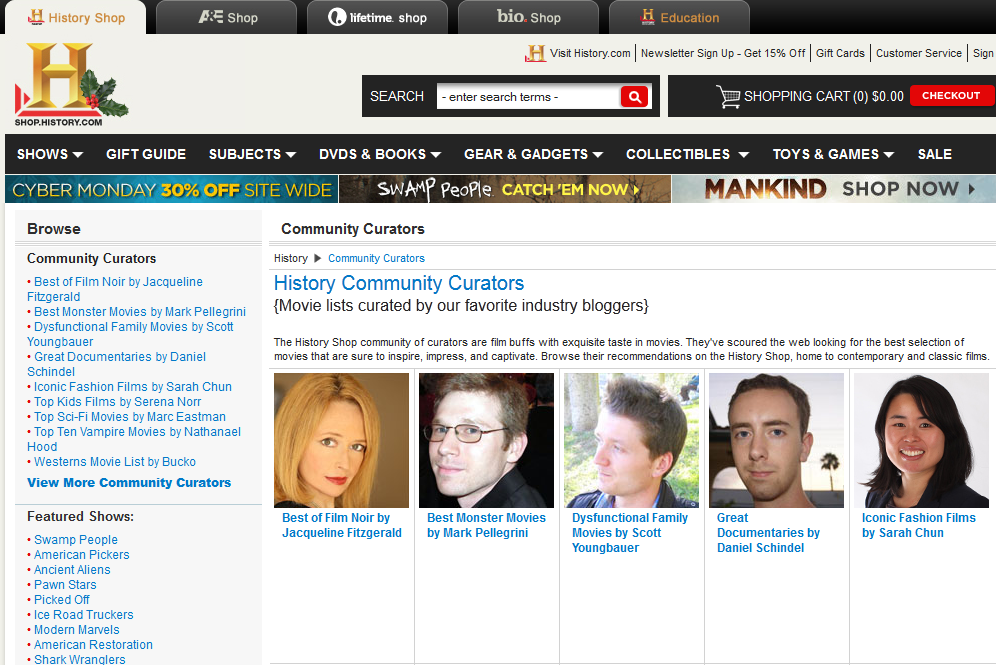
Task: Click the red search magnifier button
Action: (x=634, y=97)
